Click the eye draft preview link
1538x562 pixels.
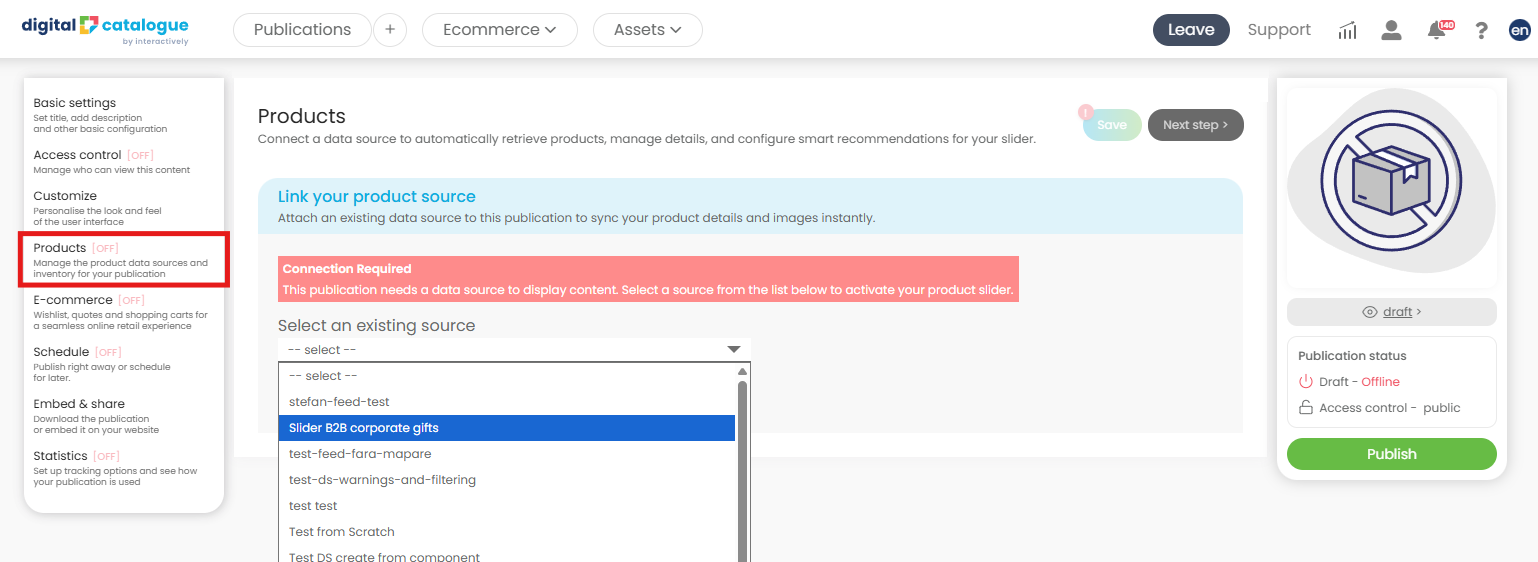pos(1391,312)
